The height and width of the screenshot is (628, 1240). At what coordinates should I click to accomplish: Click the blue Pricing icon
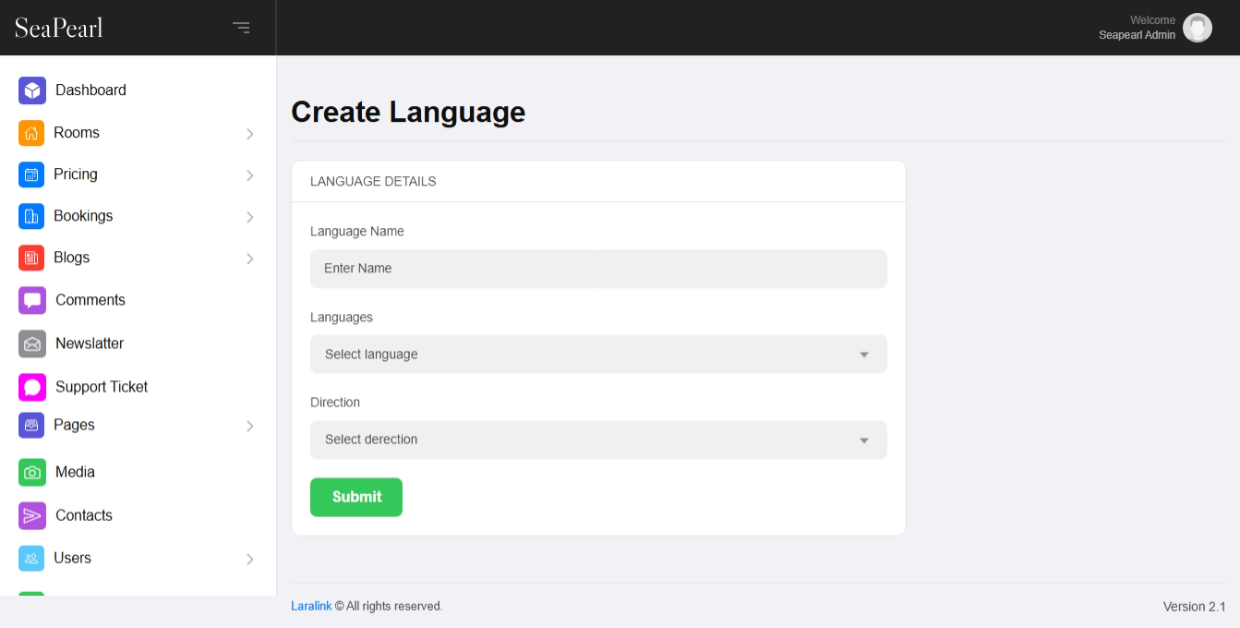click(x=32, y=175)
